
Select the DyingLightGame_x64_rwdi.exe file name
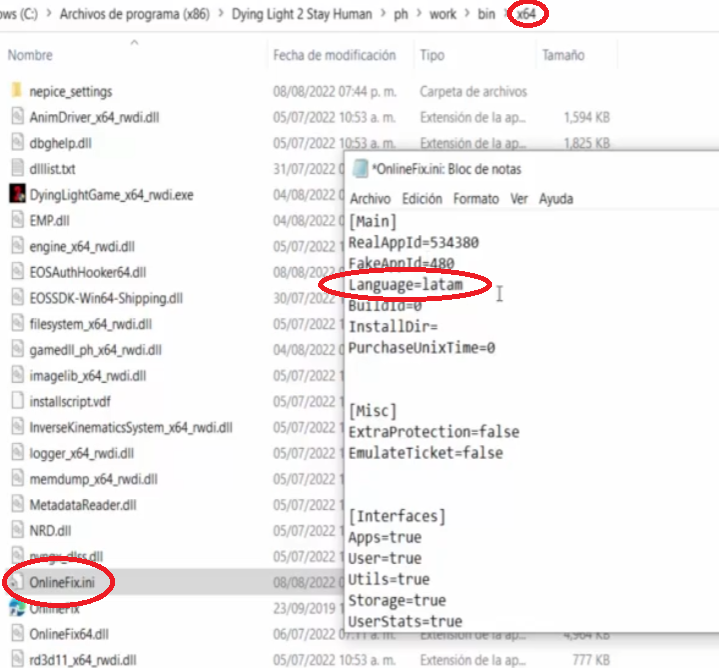click(x=111, y=195)
